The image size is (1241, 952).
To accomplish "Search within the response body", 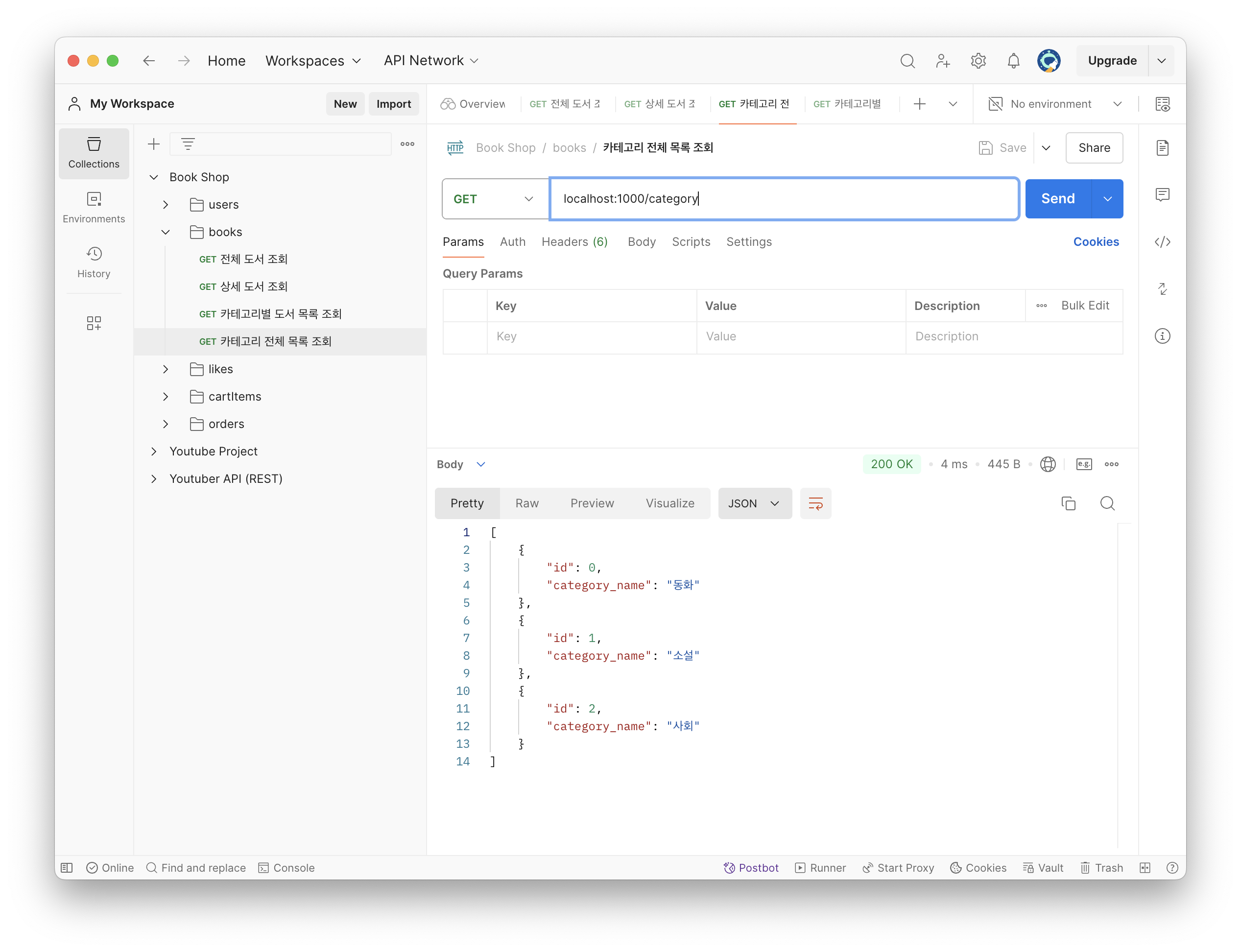I will tap(1107, 503).
